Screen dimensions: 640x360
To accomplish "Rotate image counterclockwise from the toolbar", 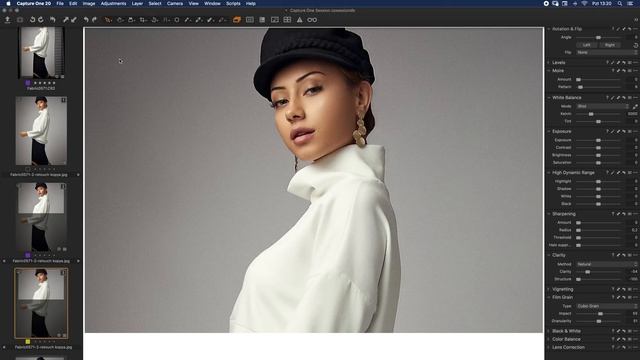I will point(32,20).
